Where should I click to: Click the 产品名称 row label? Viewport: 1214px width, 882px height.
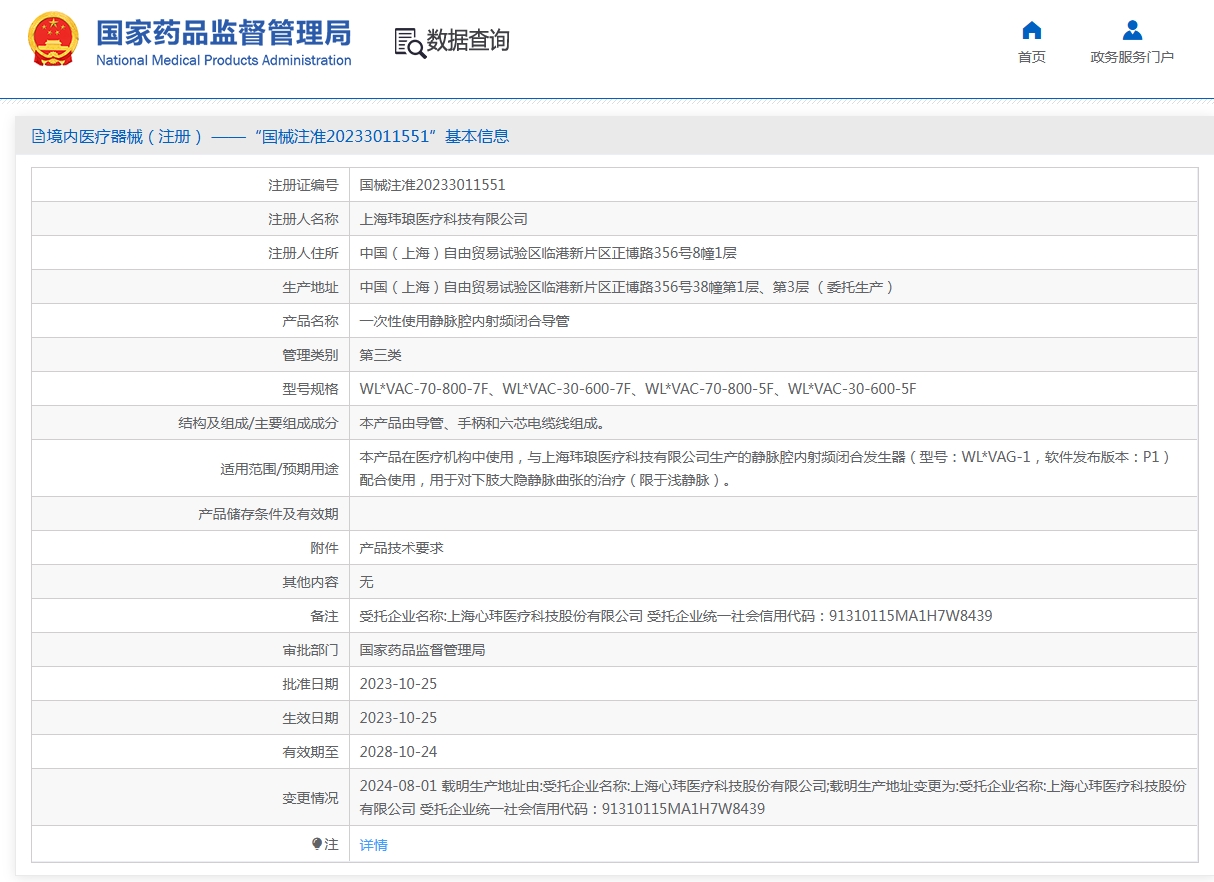click(310, 321)
